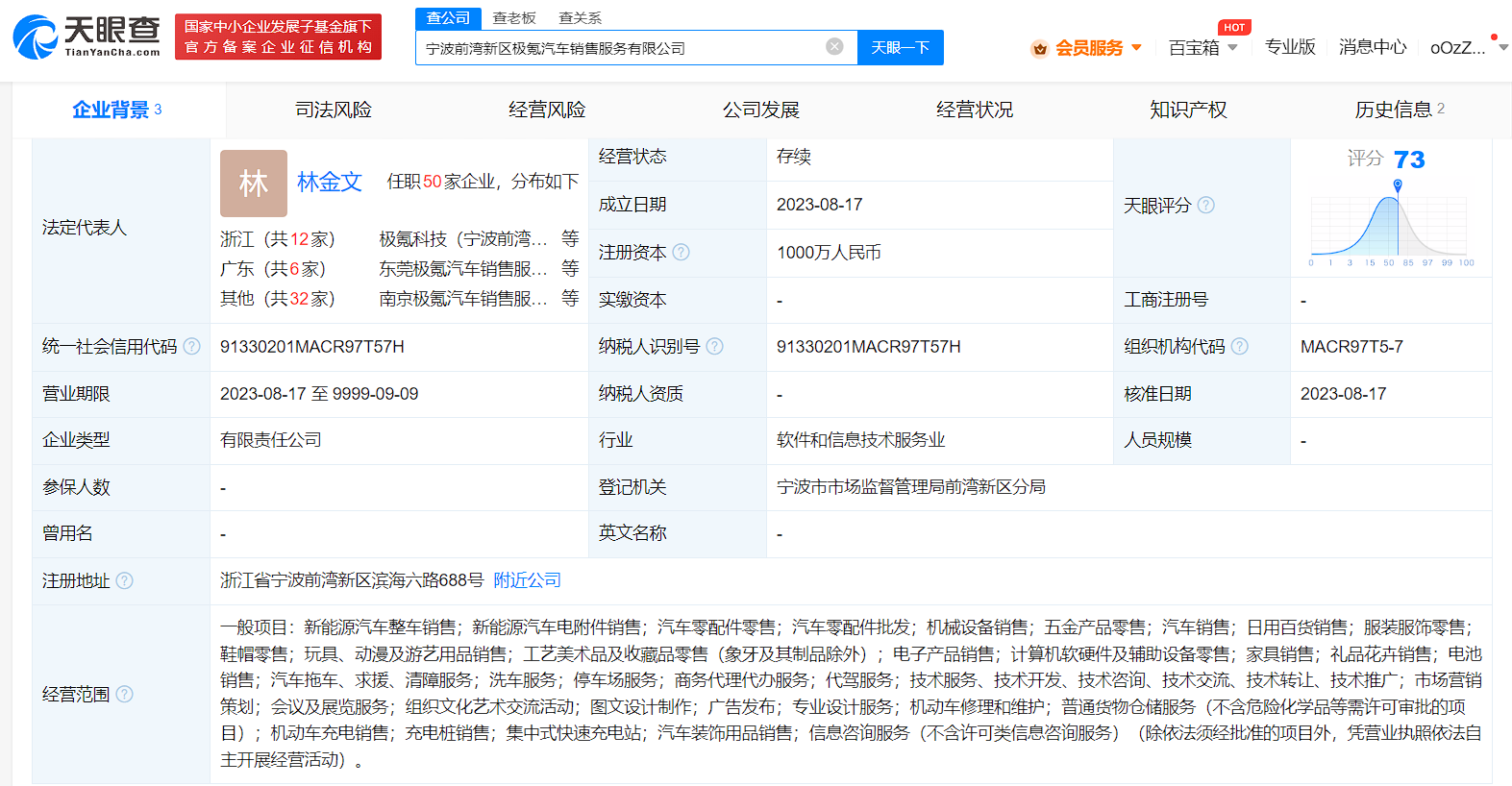Clear the search box text
This screenshot has height=786, width=1512.
point(834,46)
